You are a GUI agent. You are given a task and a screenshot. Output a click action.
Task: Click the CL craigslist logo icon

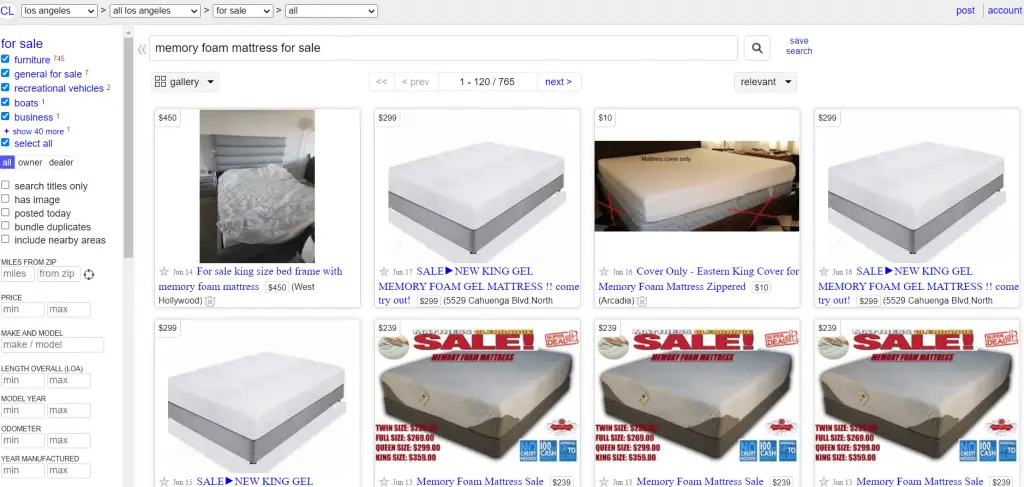7,10
